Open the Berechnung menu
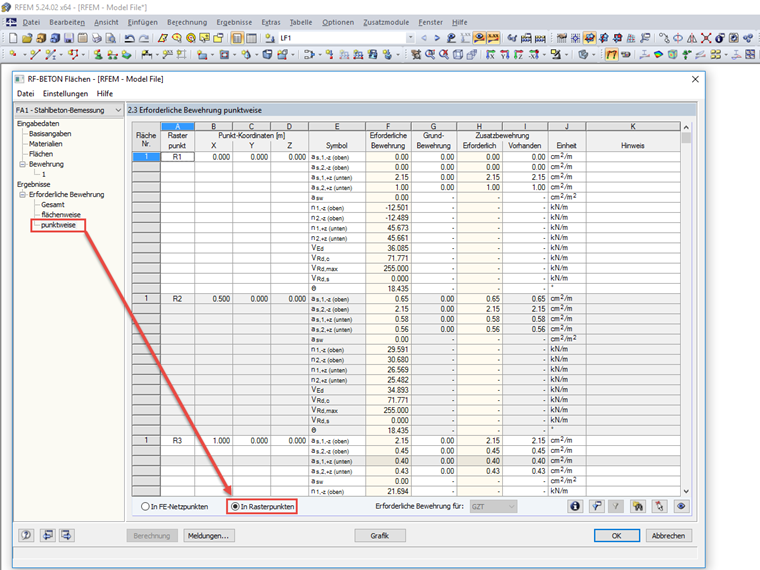 pos(187,22)
